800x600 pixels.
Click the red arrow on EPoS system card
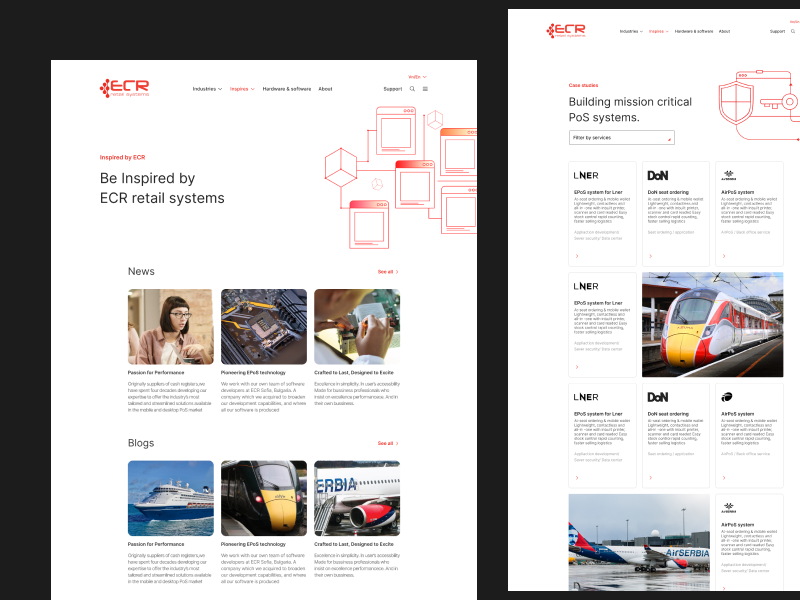(577, 254)
